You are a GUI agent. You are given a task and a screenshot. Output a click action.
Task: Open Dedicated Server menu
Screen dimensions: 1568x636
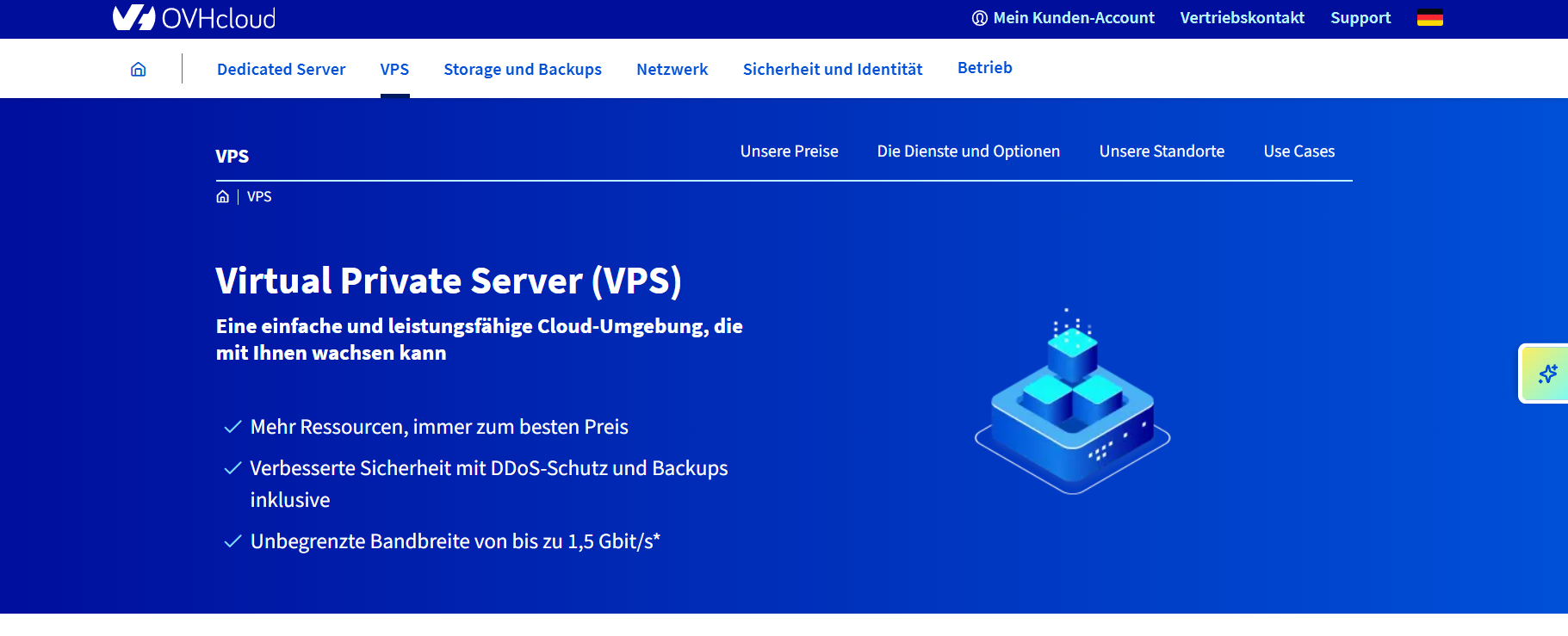(281, 69)
